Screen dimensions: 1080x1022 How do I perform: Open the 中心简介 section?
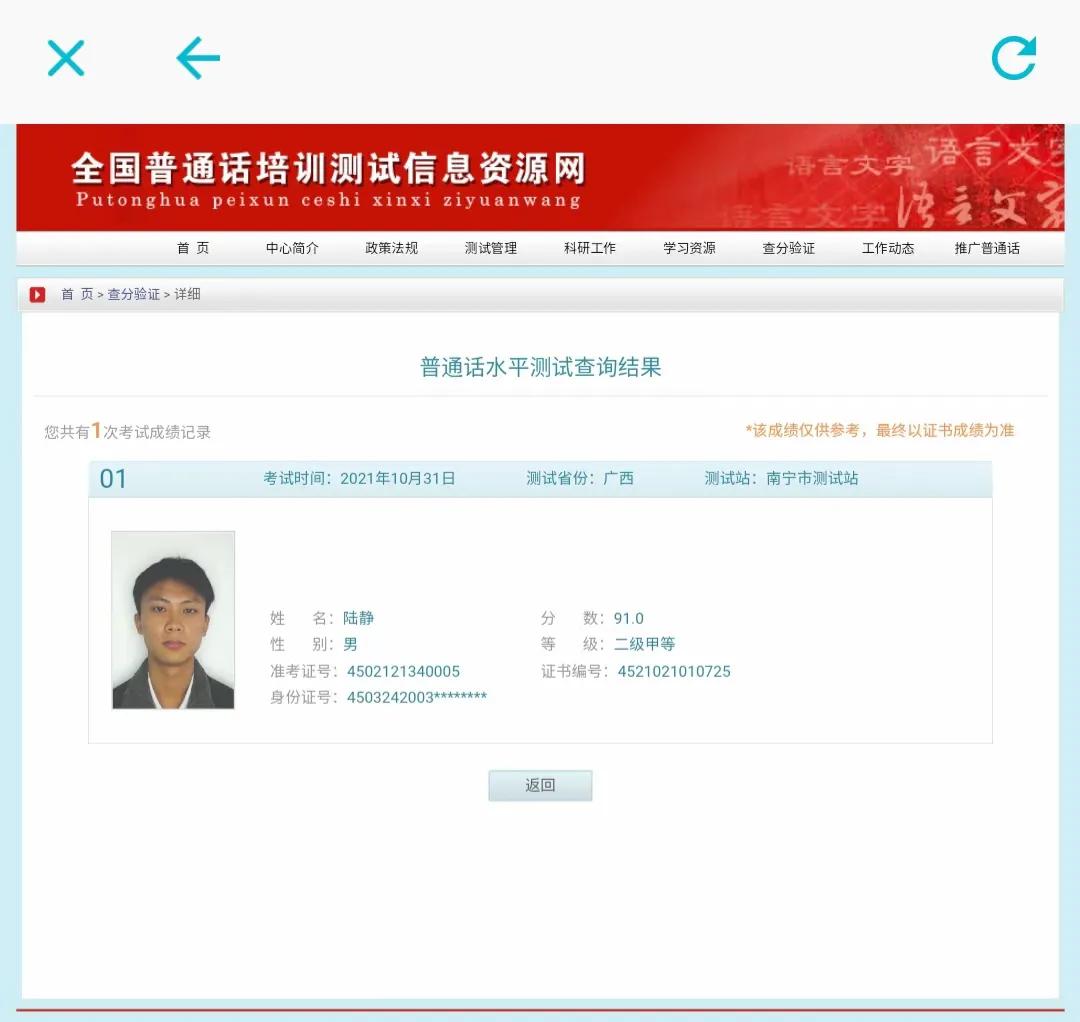click(x=291, y=249)
